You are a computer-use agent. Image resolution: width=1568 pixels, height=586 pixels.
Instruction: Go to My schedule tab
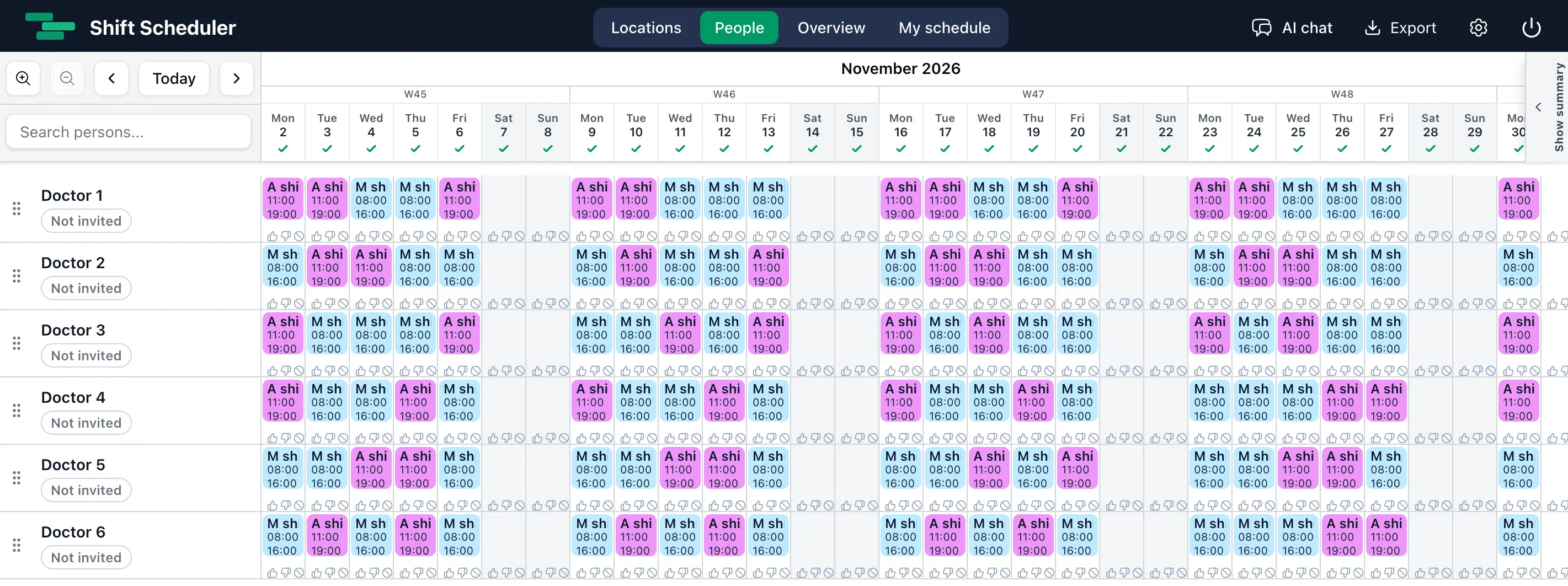[944, 28]
